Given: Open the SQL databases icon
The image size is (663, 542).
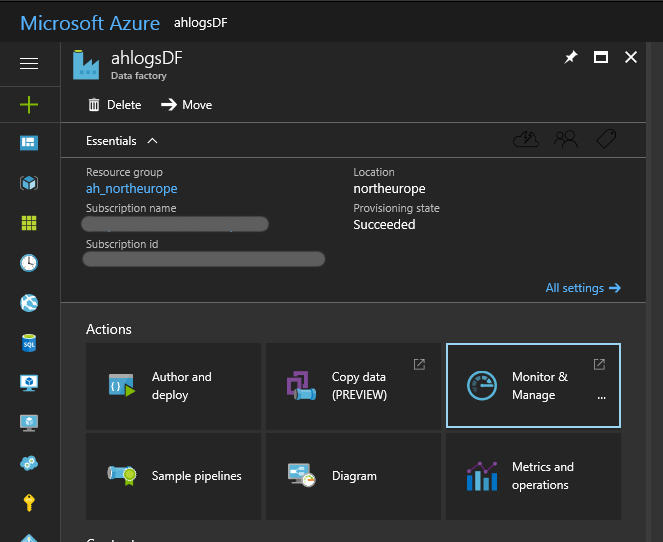Looking at the screenshot, I should 29,343.
